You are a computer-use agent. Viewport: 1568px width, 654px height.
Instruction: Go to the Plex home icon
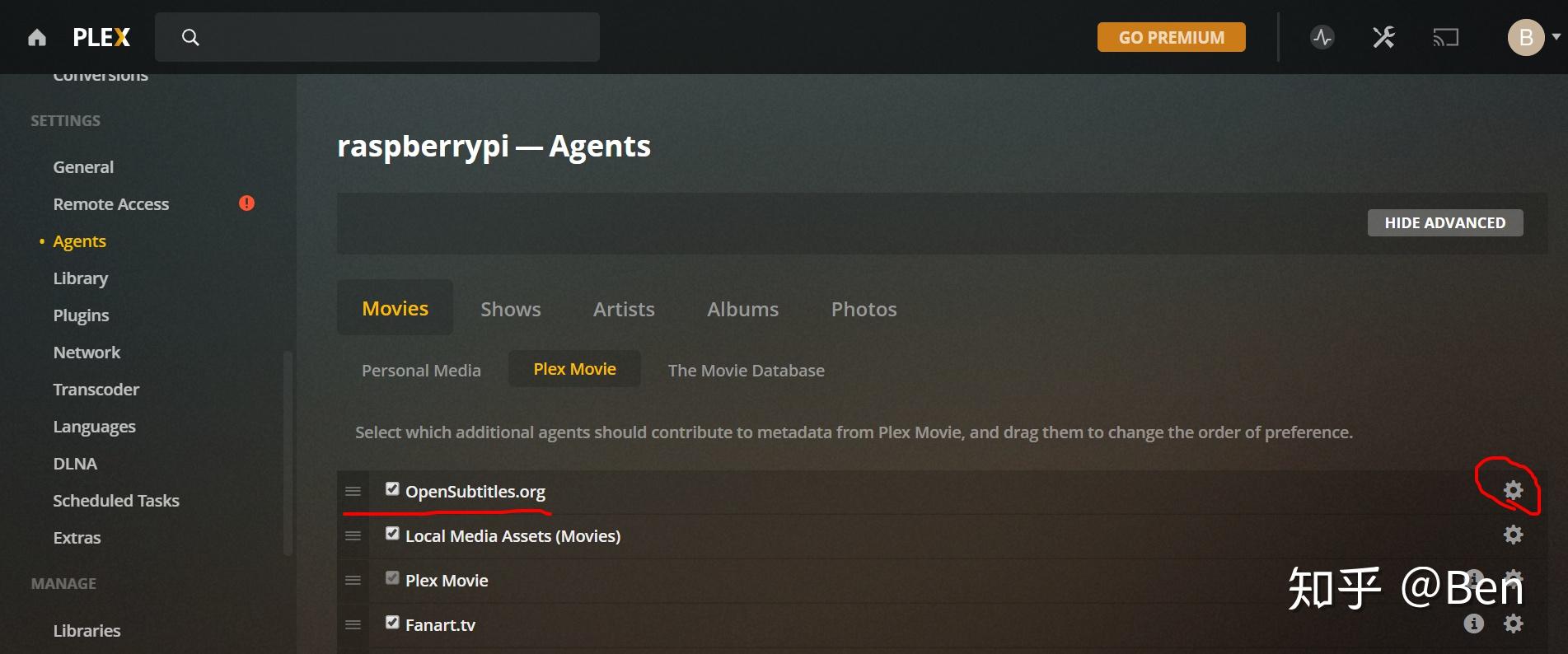click(x=37, y=38)
